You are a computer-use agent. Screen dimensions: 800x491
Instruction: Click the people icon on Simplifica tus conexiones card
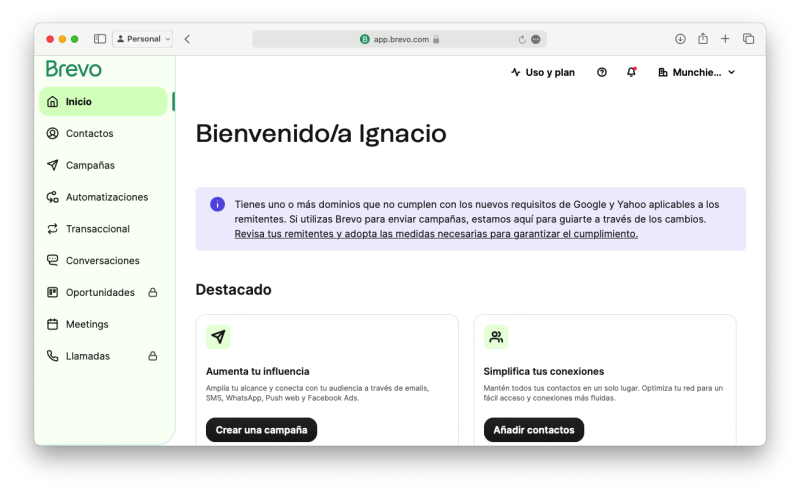coord(496,337)
